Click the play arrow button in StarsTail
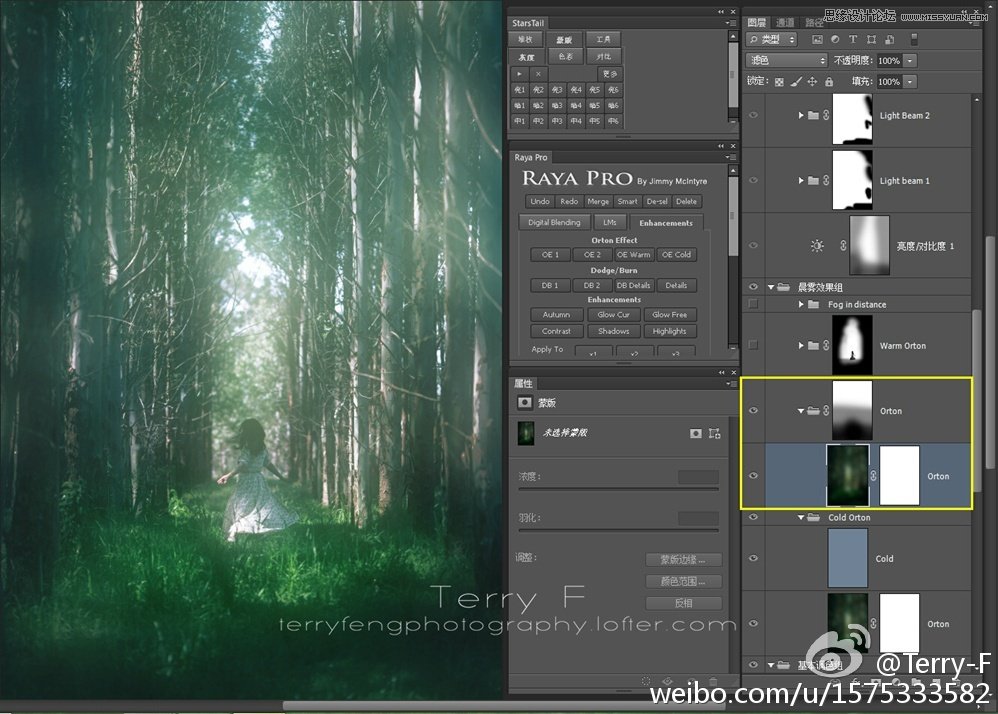Viewport: 998px width, 714px height. click(519, 74)
